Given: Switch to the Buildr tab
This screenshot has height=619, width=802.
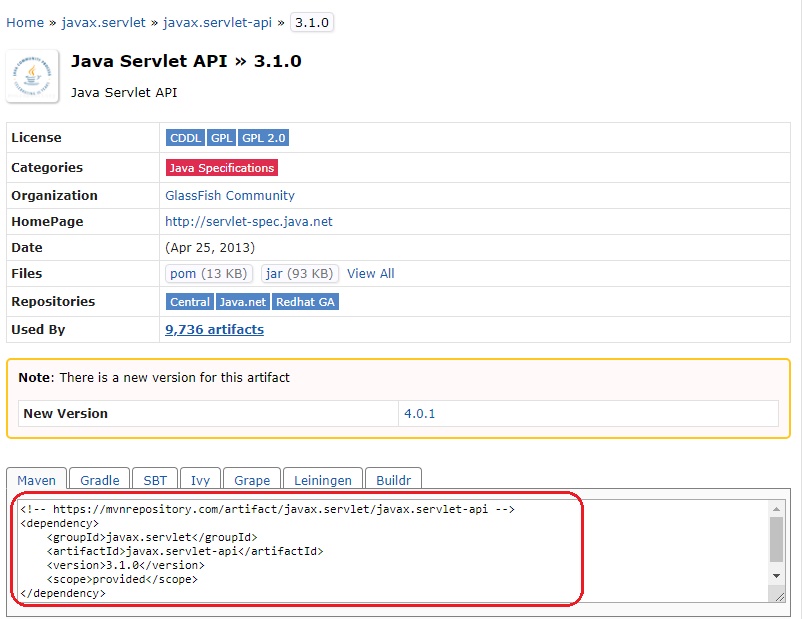Looking at the screenshot, I should (393, 480).
